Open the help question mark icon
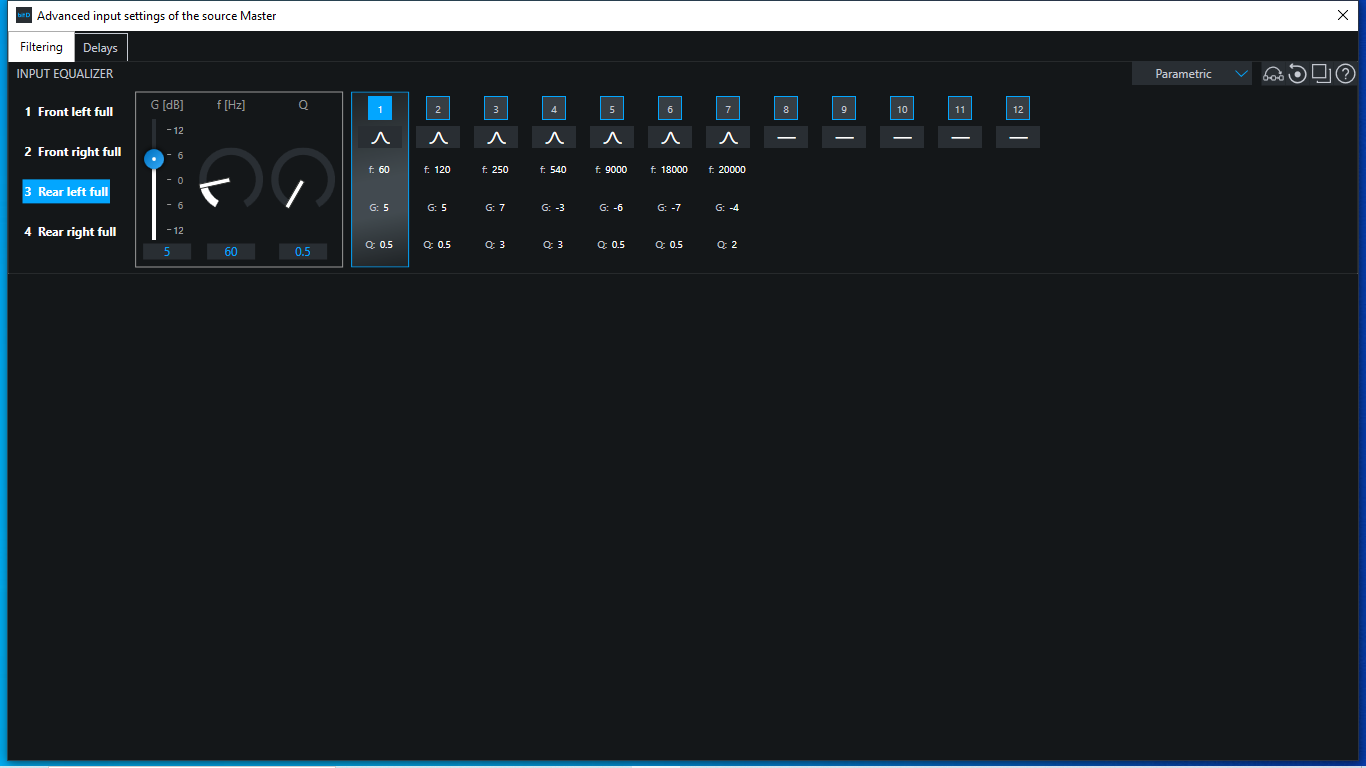The width and height of the screenshot is (1366, 768). (1345, 74)
